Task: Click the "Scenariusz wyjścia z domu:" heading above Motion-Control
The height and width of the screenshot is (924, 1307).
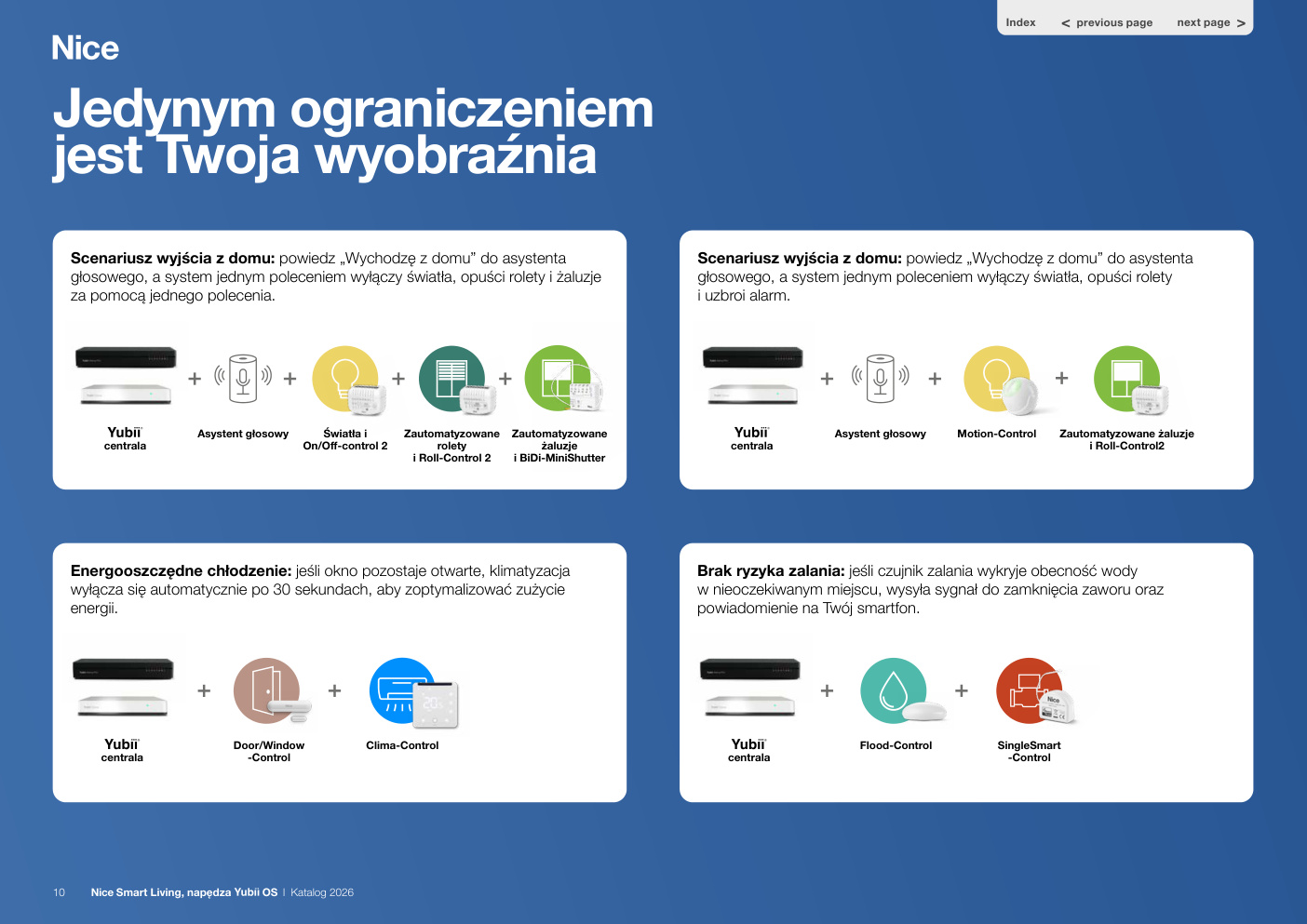Action: pyautogui.click(x=800, y=258)
